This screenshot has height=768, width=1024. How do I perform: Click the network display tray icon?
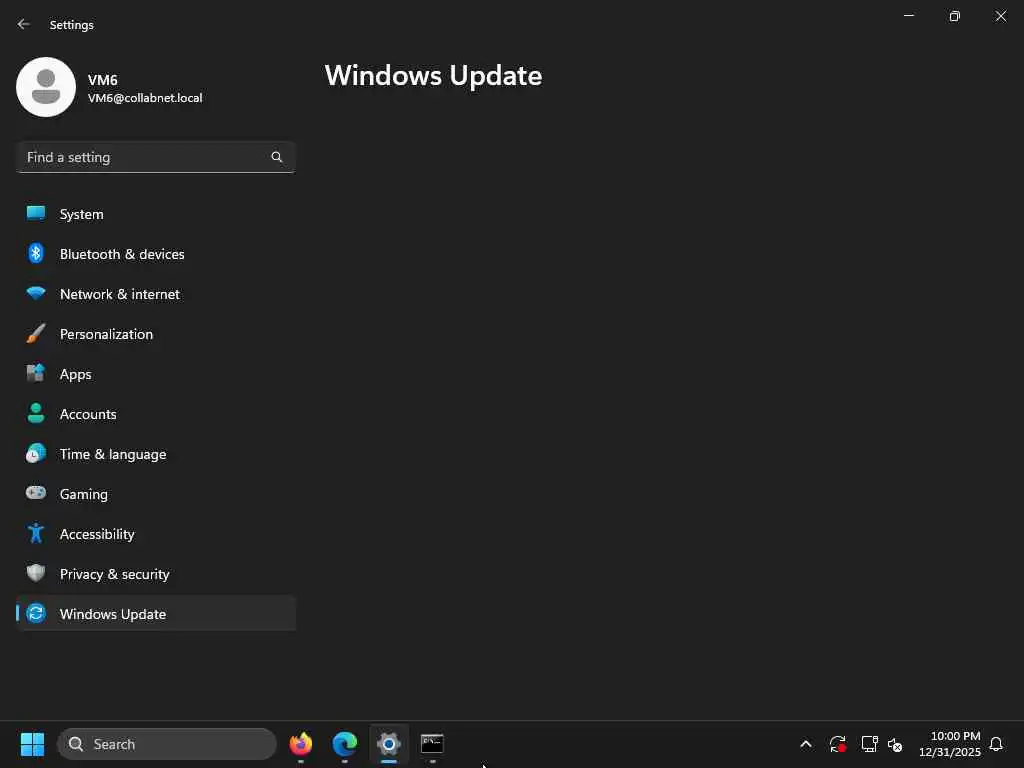pyautogui.click(x=869, y=744)
